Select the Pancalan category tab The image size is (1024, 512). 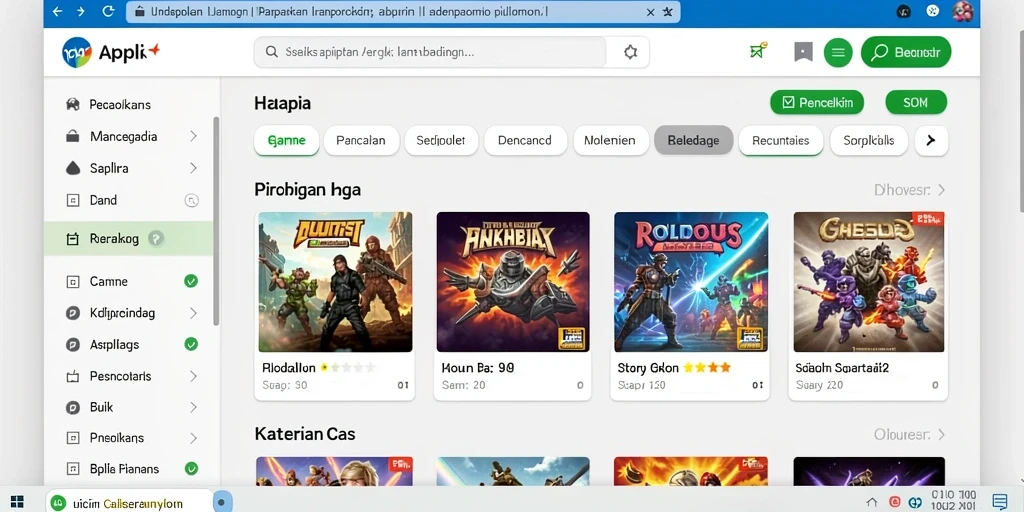(x=360, y=140)
